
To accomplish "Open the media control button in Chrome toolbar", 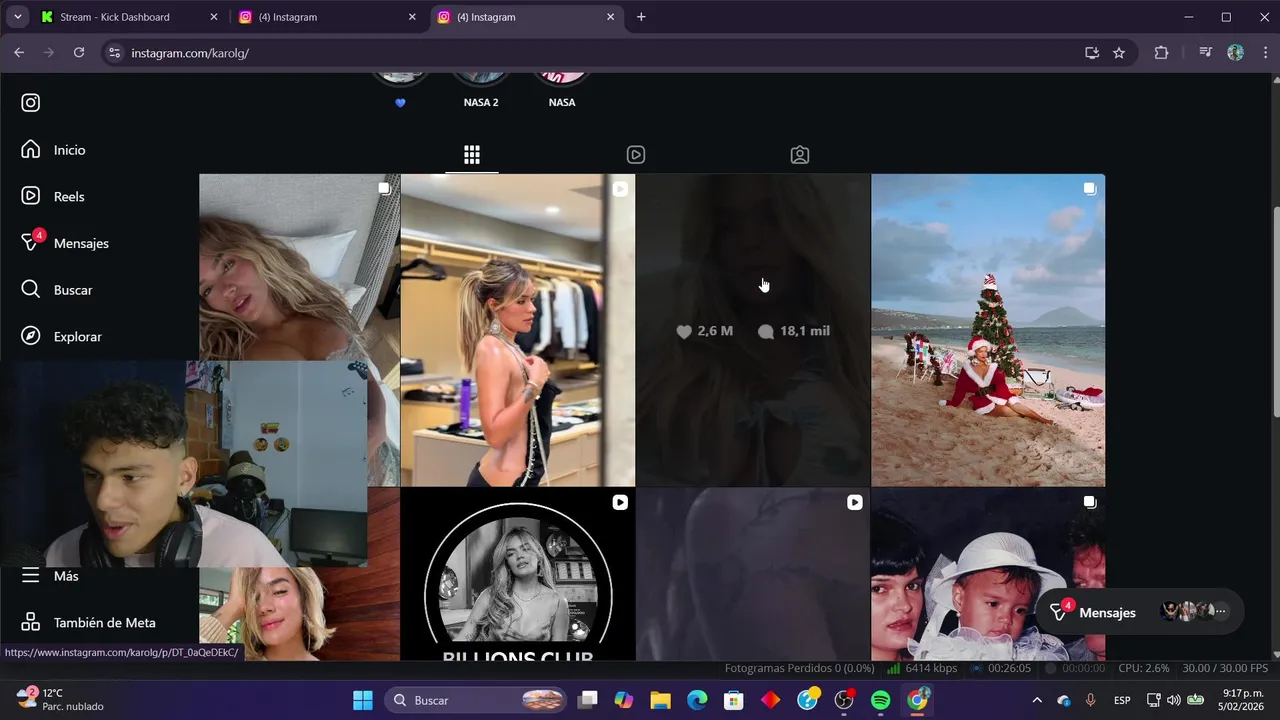I will [x=1205, y=53].
